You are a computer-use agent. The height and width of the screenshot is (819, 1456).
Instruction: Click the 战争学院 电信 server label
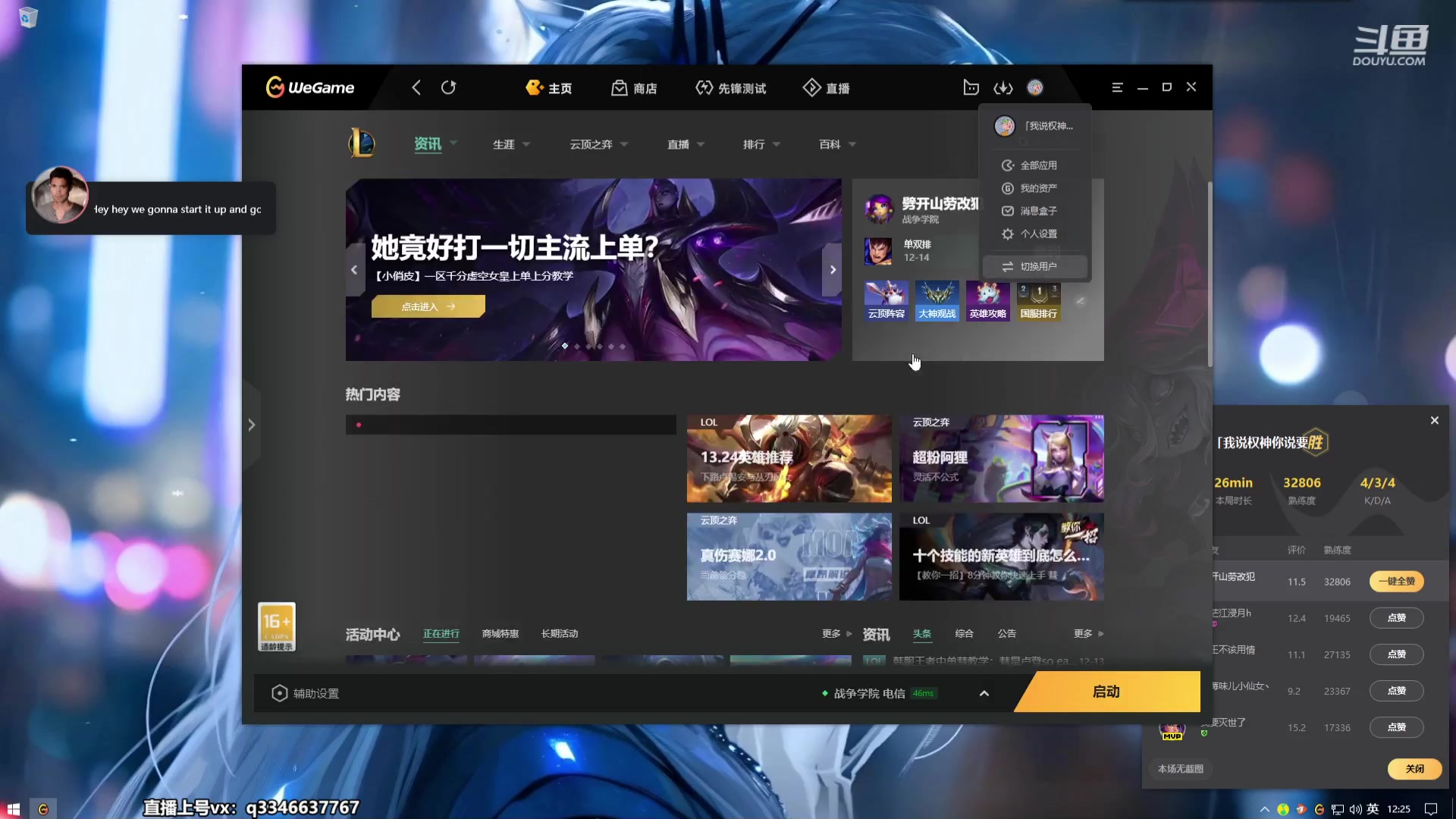pyautogui.click(x=869, y=693)
